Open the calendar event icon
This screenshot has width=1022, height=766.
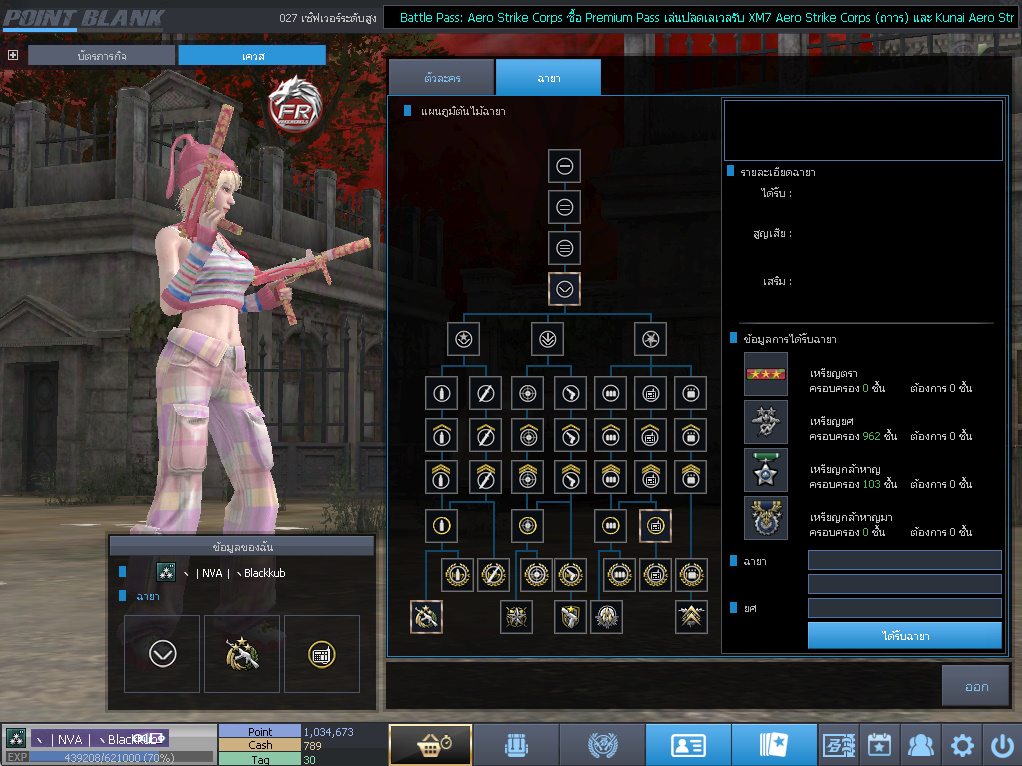878,745
